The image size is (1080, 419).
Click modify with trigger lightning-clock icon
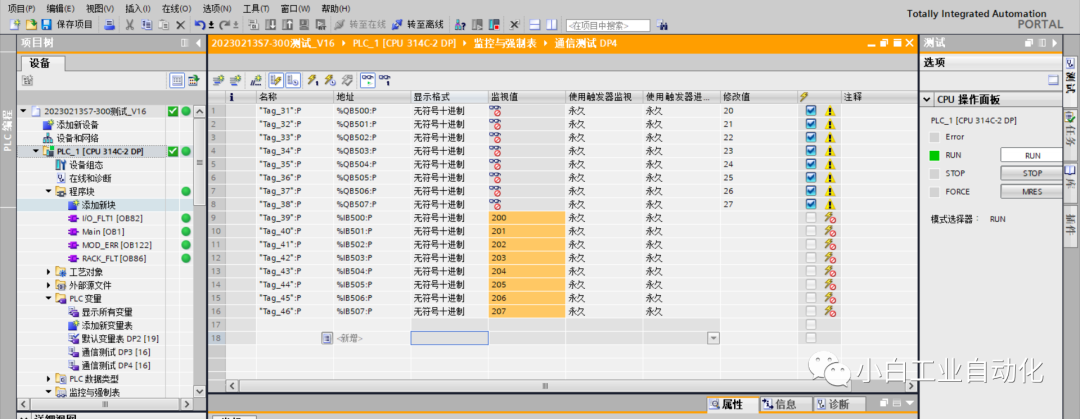tap(329, 80)
